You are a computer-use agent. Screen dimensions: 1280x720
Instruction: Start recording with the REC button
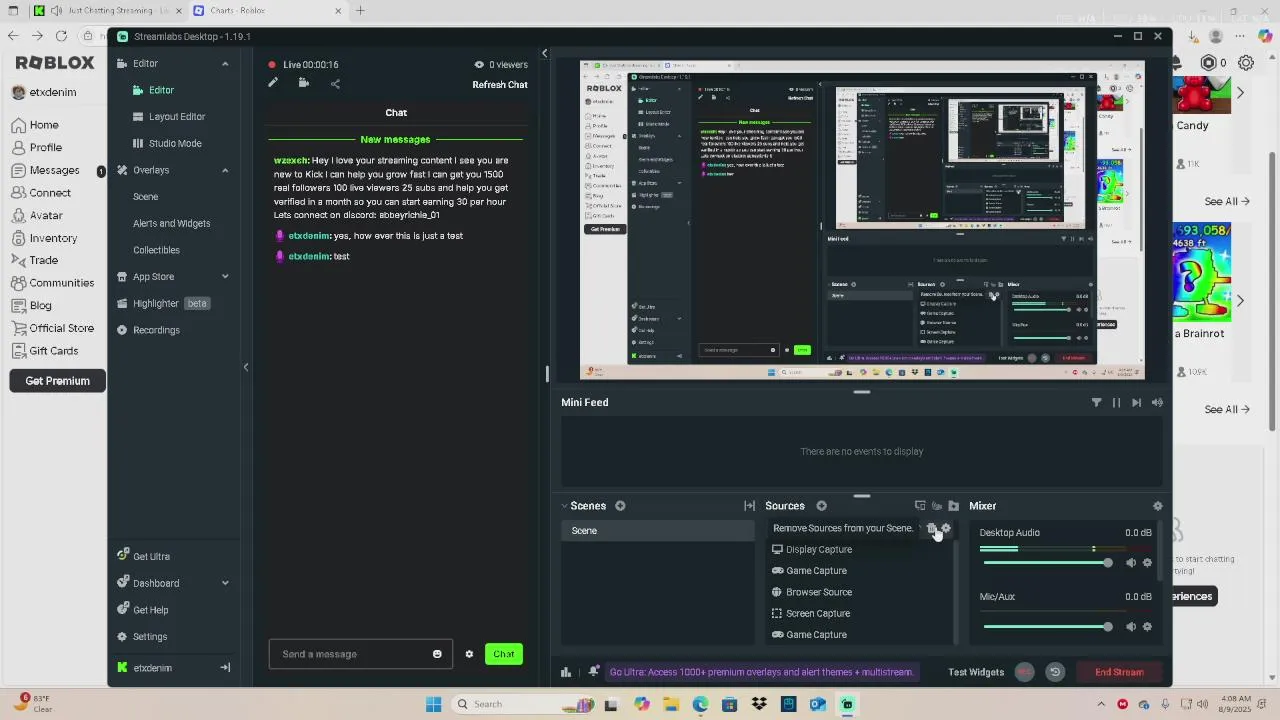pyautogui.click(x=1024, y=672)
